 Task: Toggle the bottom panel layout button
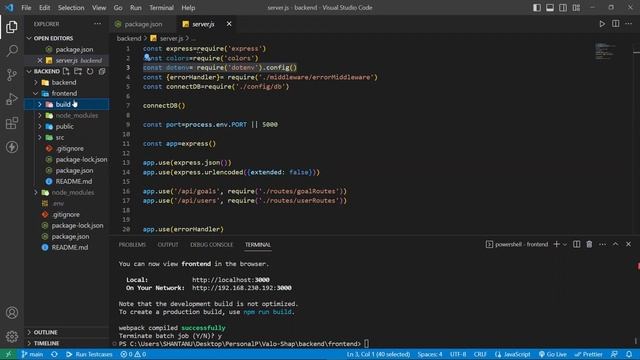click(550, 8)
